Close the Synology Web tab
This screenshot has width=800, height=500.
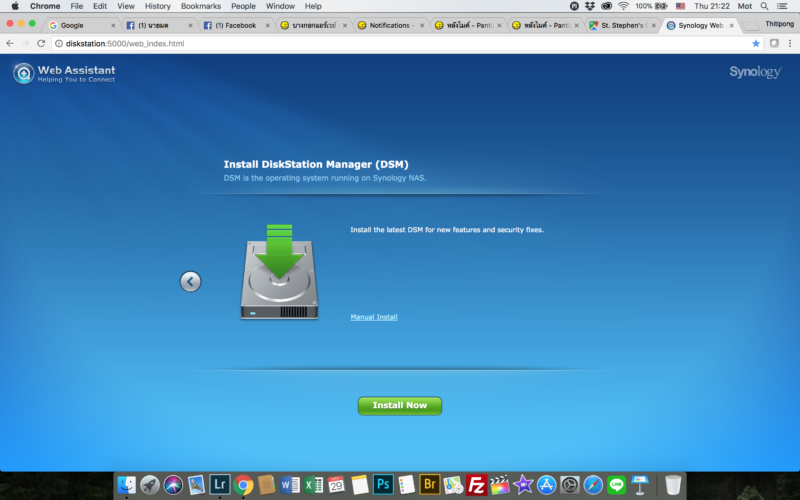pyautogui.click(x=731, y=25)
